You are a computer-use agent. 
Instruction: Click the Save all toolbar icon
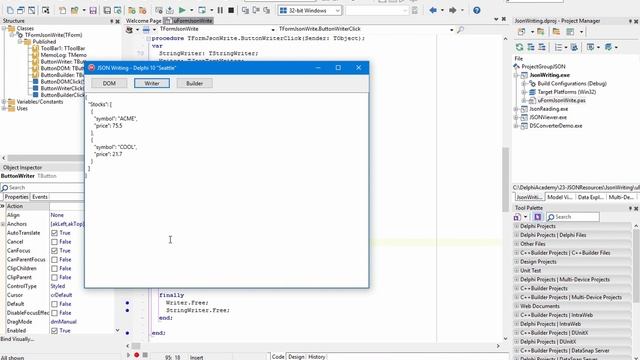tap(107, 10)
